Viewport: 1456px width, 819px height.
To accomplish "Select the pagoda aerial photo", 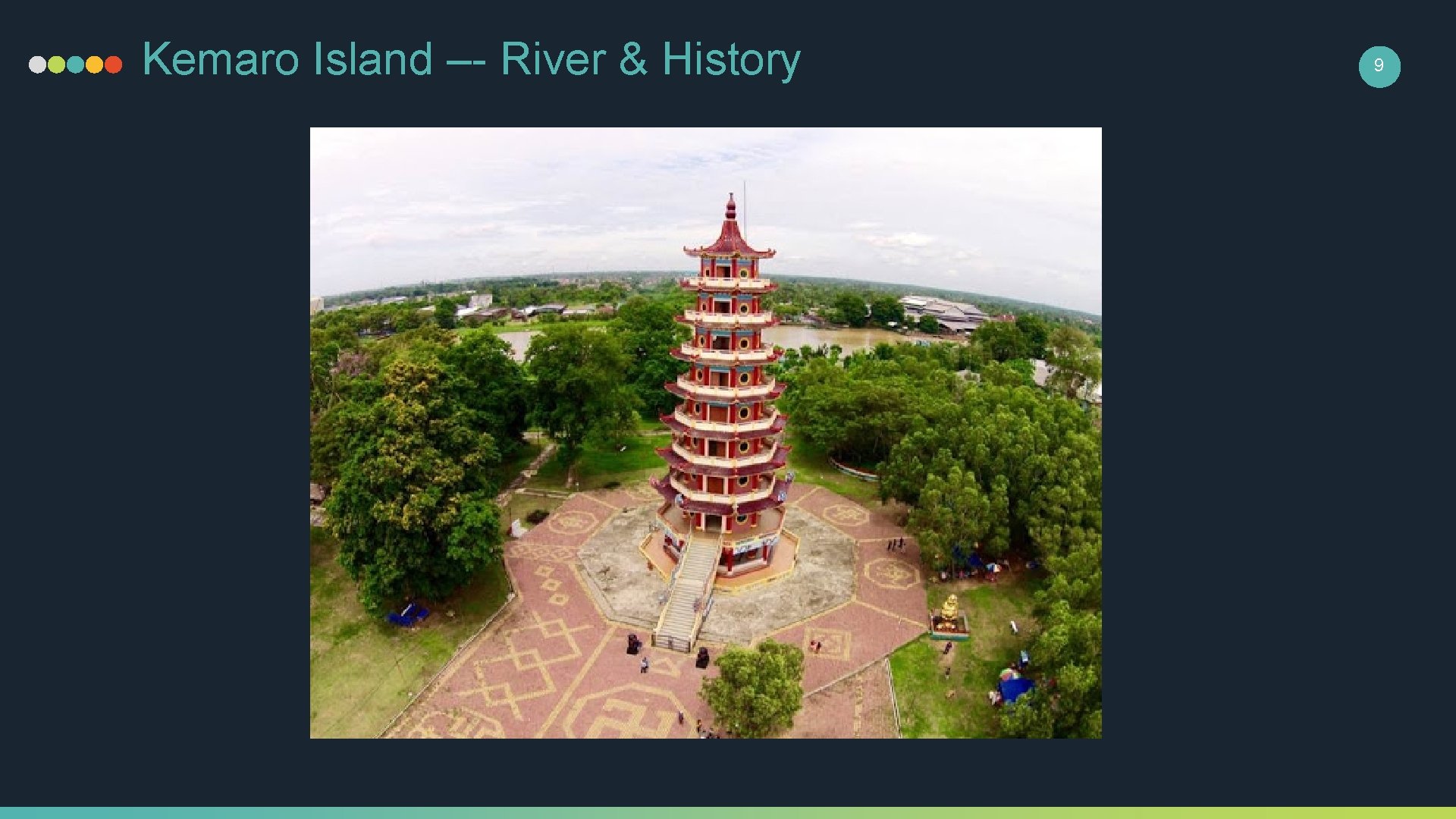I will [705, 432].
